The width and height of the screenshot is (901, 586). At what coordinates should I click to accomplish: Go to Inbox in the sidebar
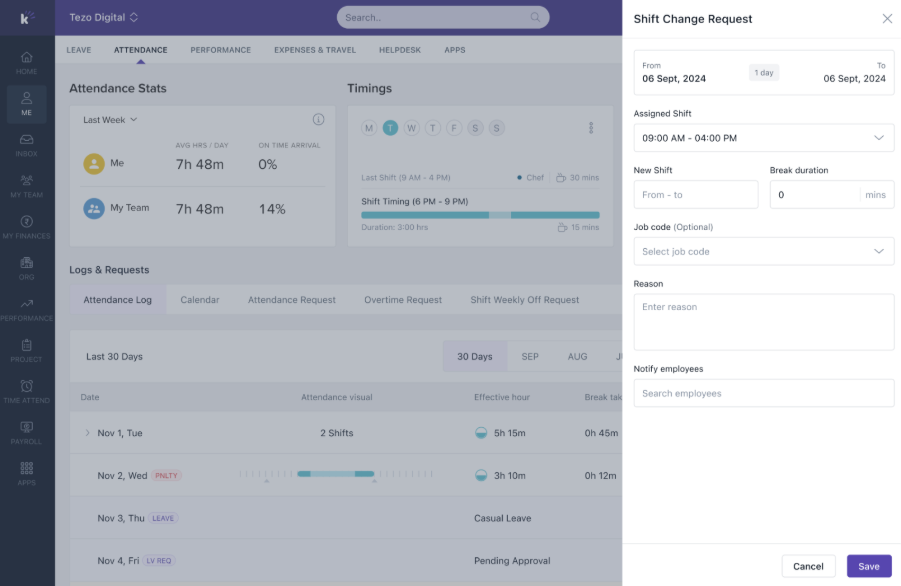click(26, 140)
